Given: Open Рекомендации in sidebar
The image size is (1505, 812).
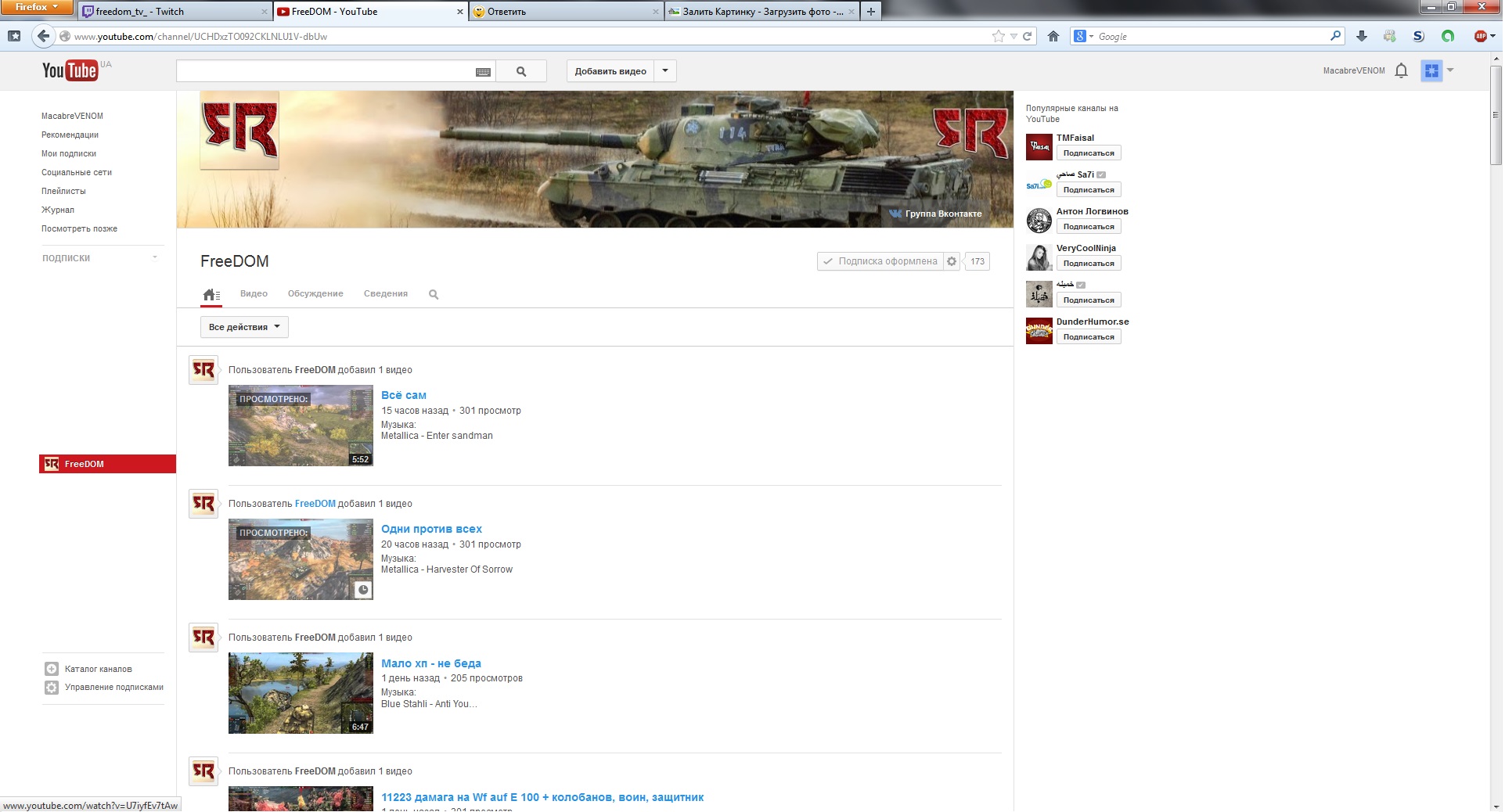Looking at the screenshot, I should point(70,135).
